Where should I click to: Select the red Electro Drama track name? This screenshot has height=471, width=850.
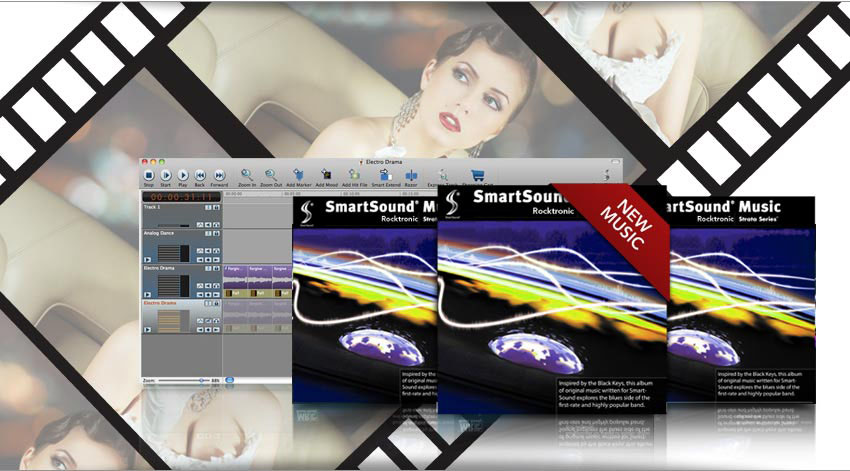[x=160, y=303]
